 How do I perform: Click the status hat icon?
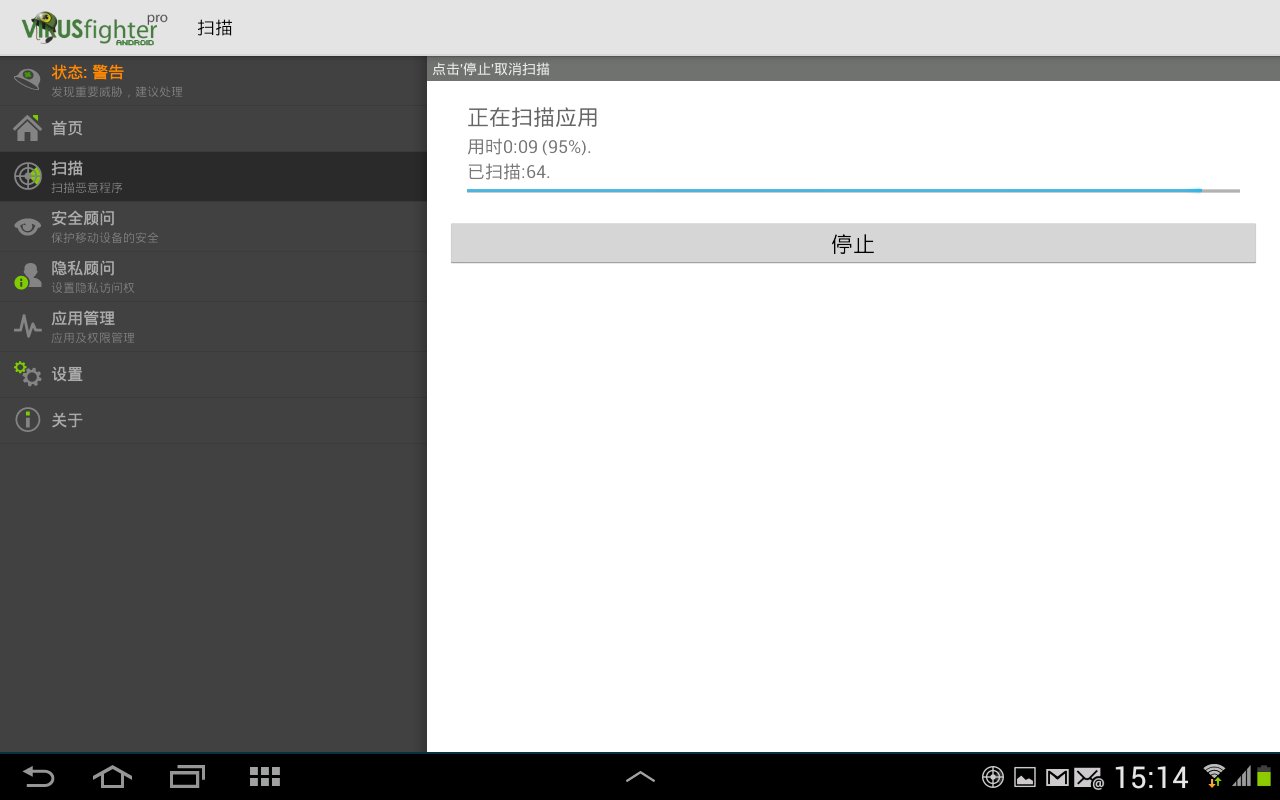point(27,81)
